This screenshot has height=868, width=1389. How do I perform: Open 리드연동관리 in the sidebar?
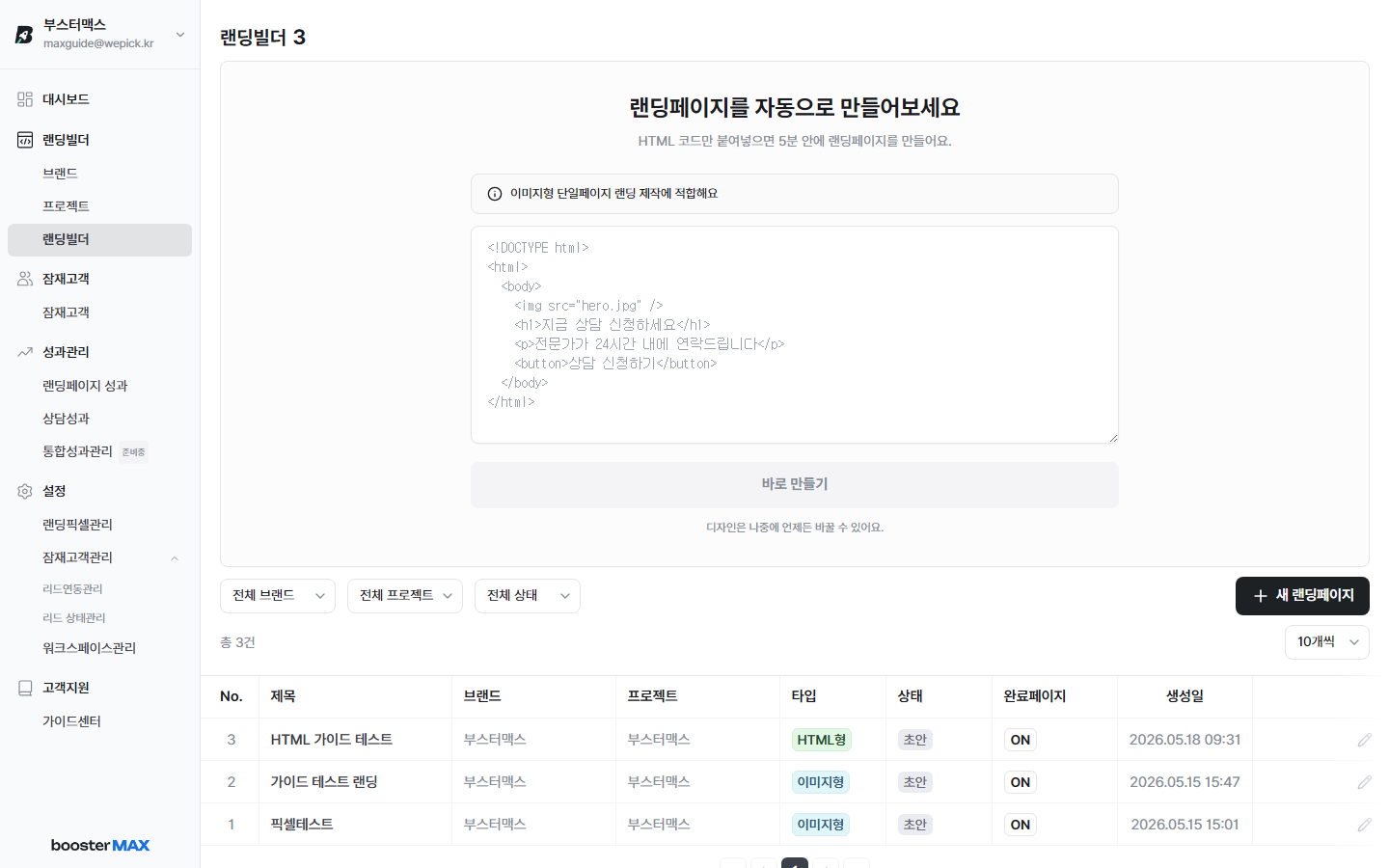[x=72, y=589]
